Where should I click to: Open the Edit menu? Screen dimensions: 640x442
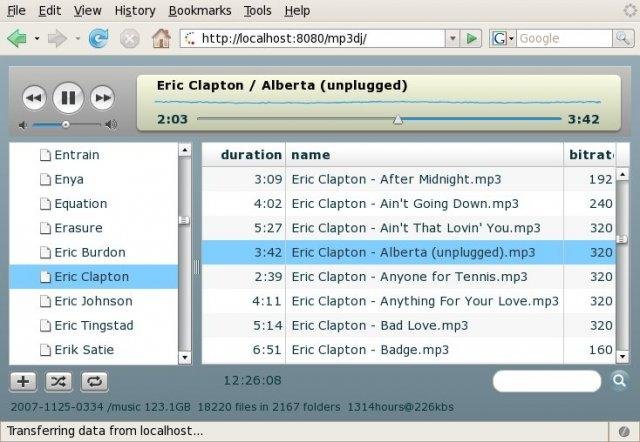[49, 11]
